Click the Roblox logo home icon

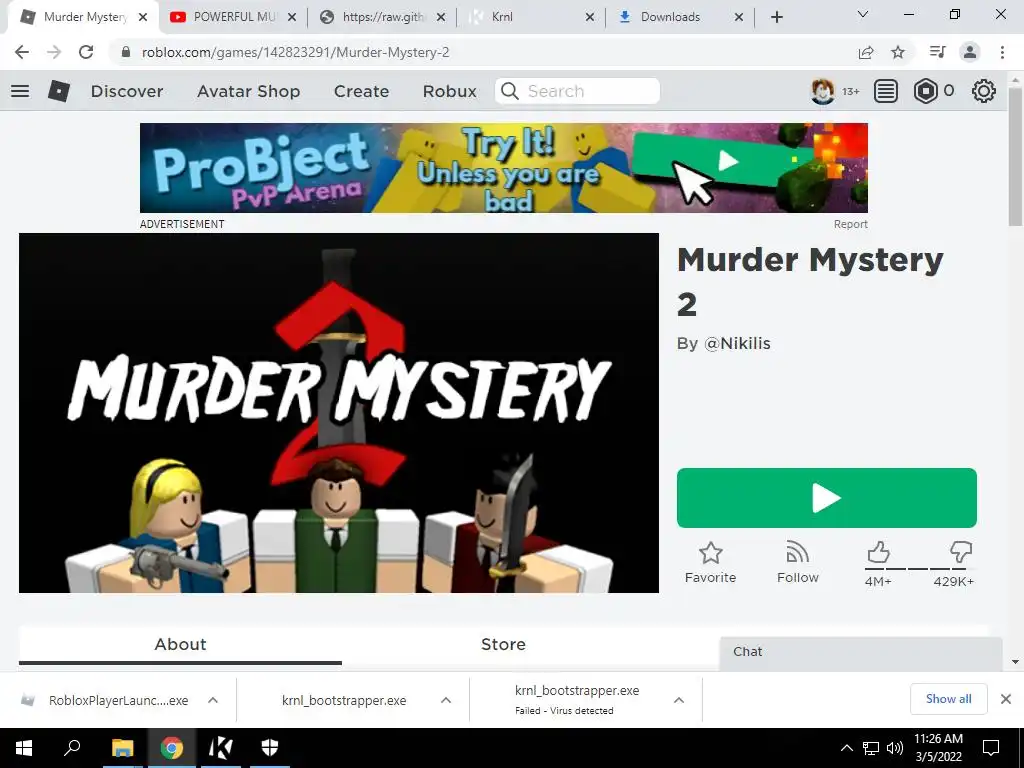(x=59, y=91)
